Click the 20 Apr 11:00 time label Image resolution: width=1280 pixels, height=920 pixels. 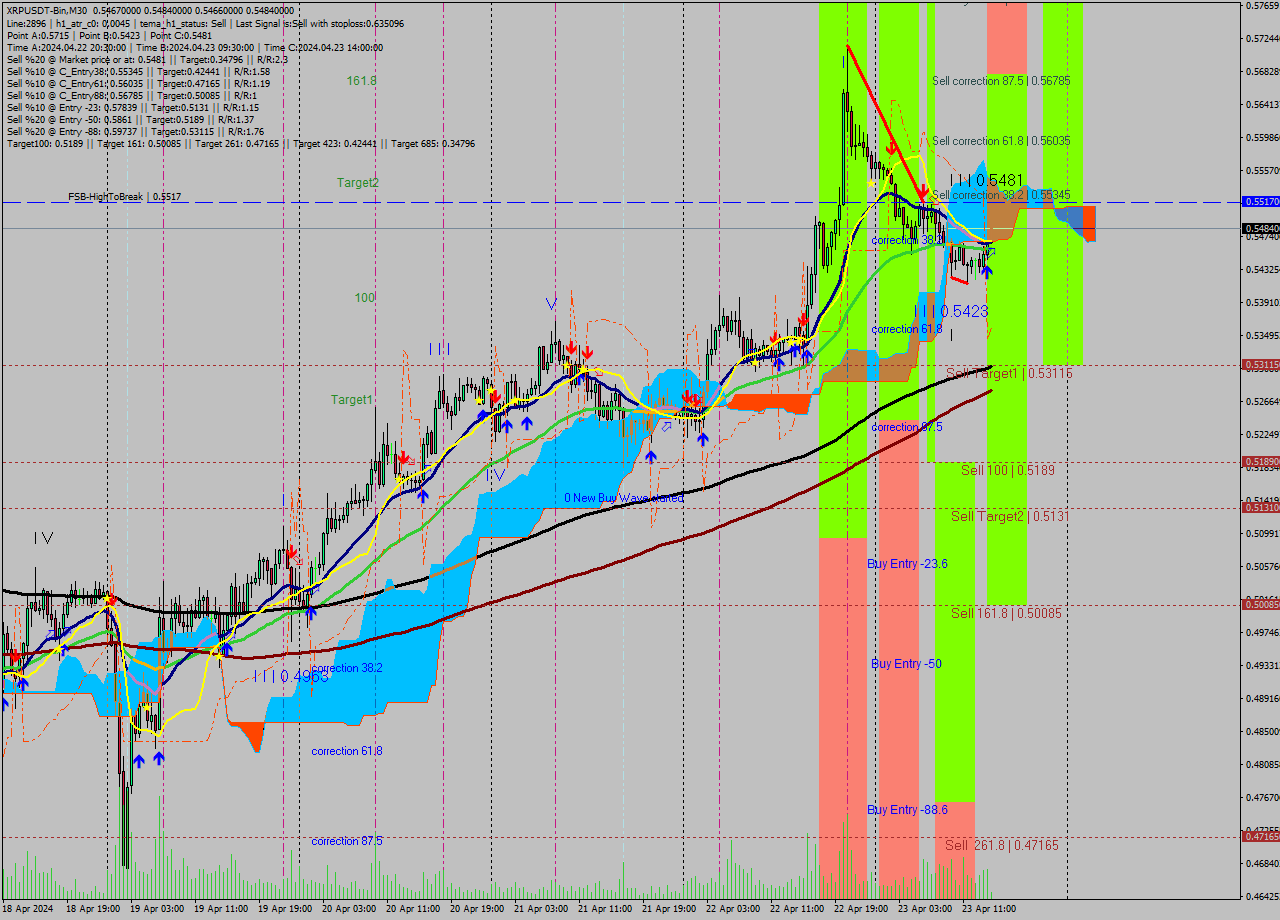coord(413,909)
